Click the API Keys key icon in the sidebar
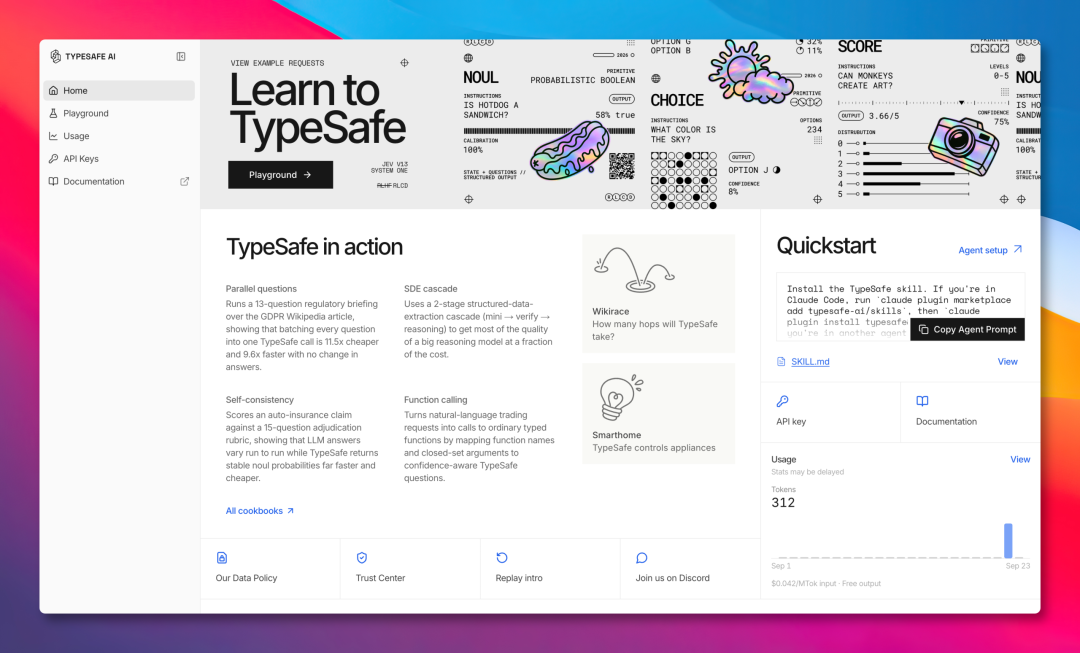 point(54,158)
